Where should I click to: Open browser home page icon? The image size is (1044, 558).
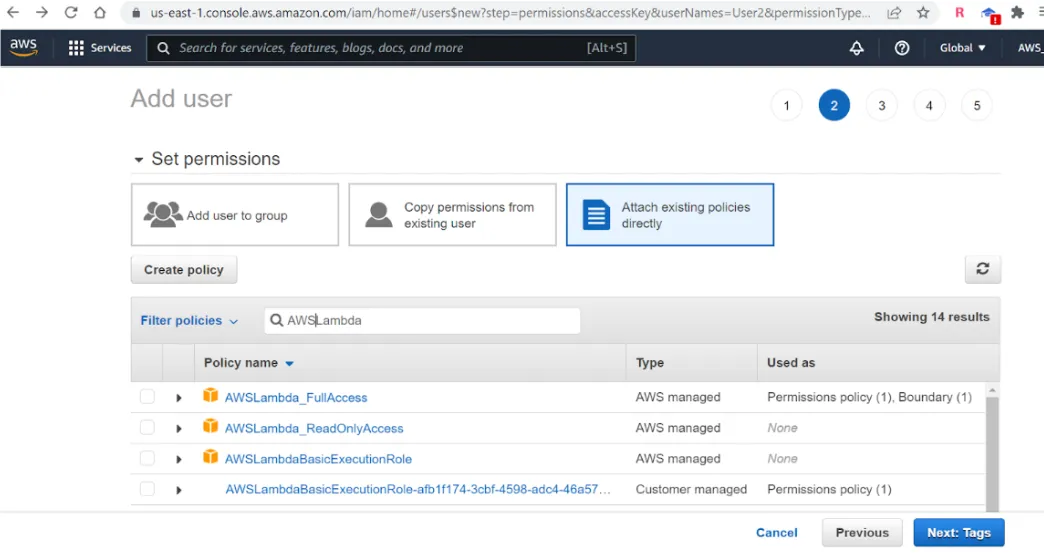[99, 12]
